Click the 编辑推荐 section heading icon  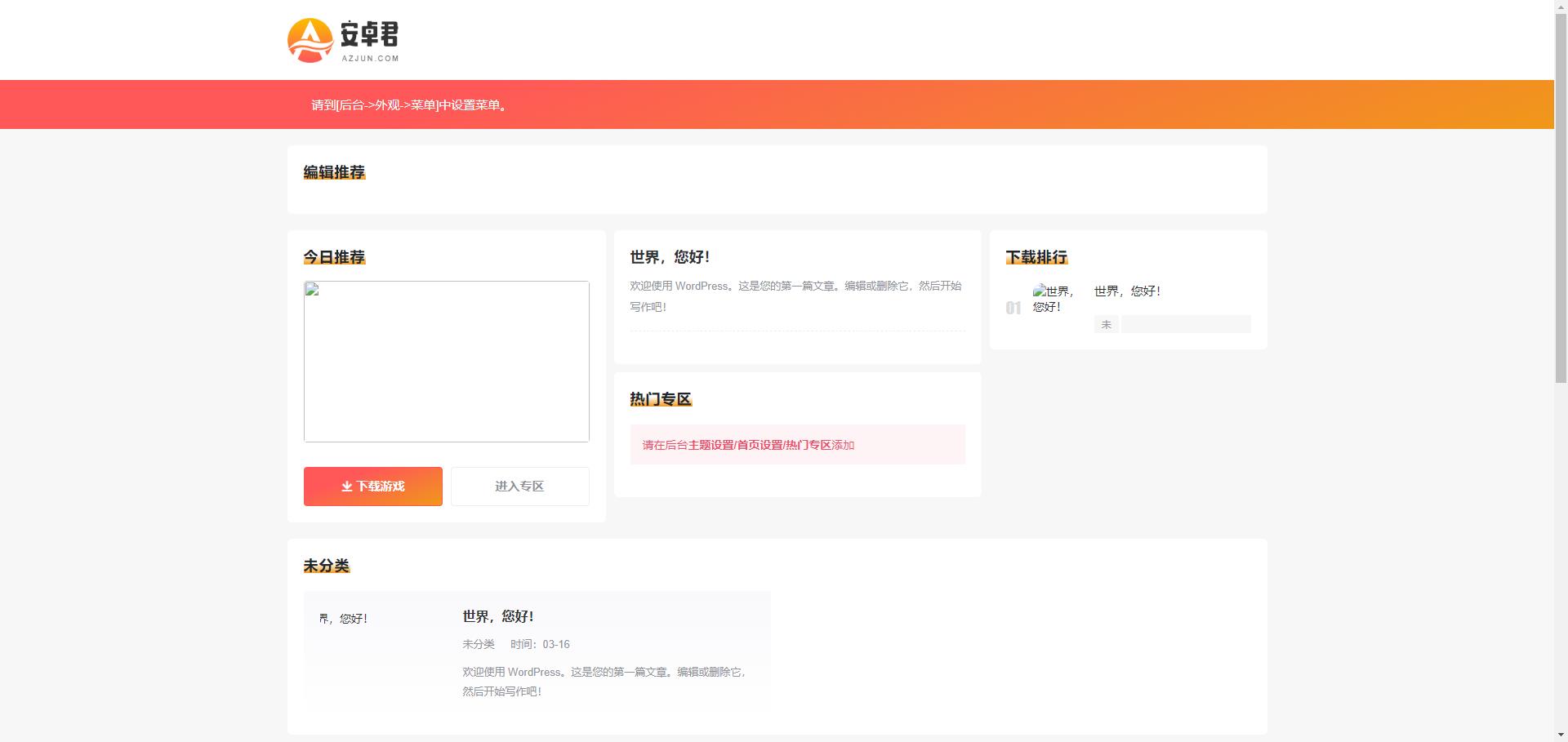coord(334,172)
